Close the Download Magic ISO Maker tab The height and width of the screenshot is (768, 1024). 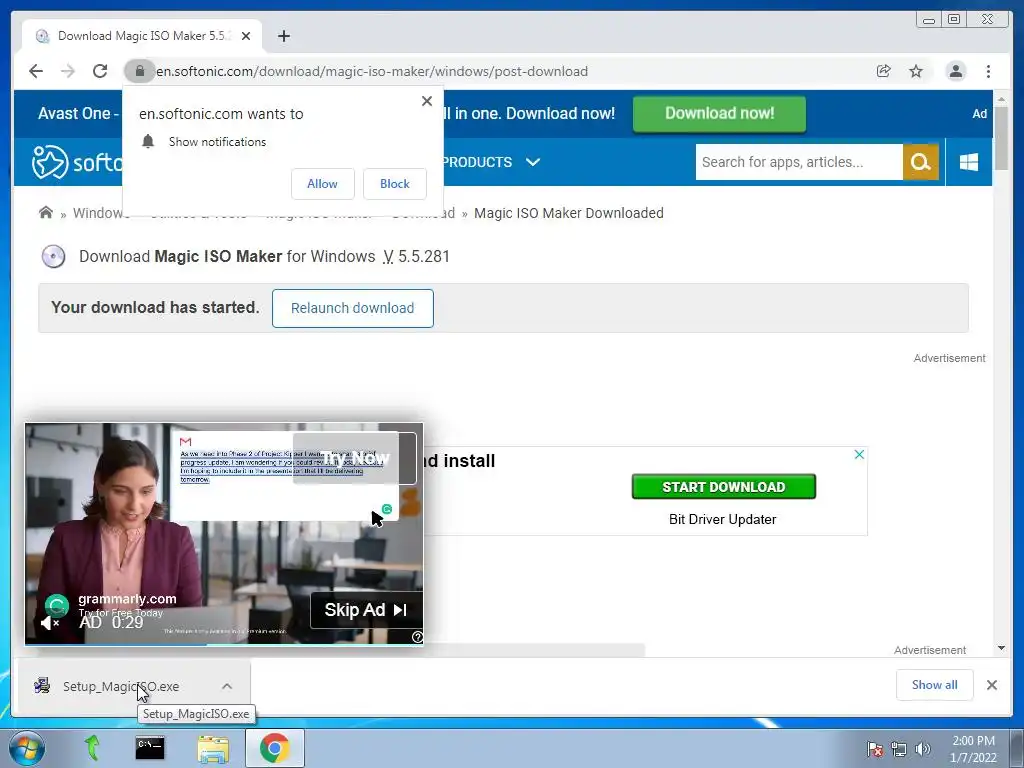point(246,36)
